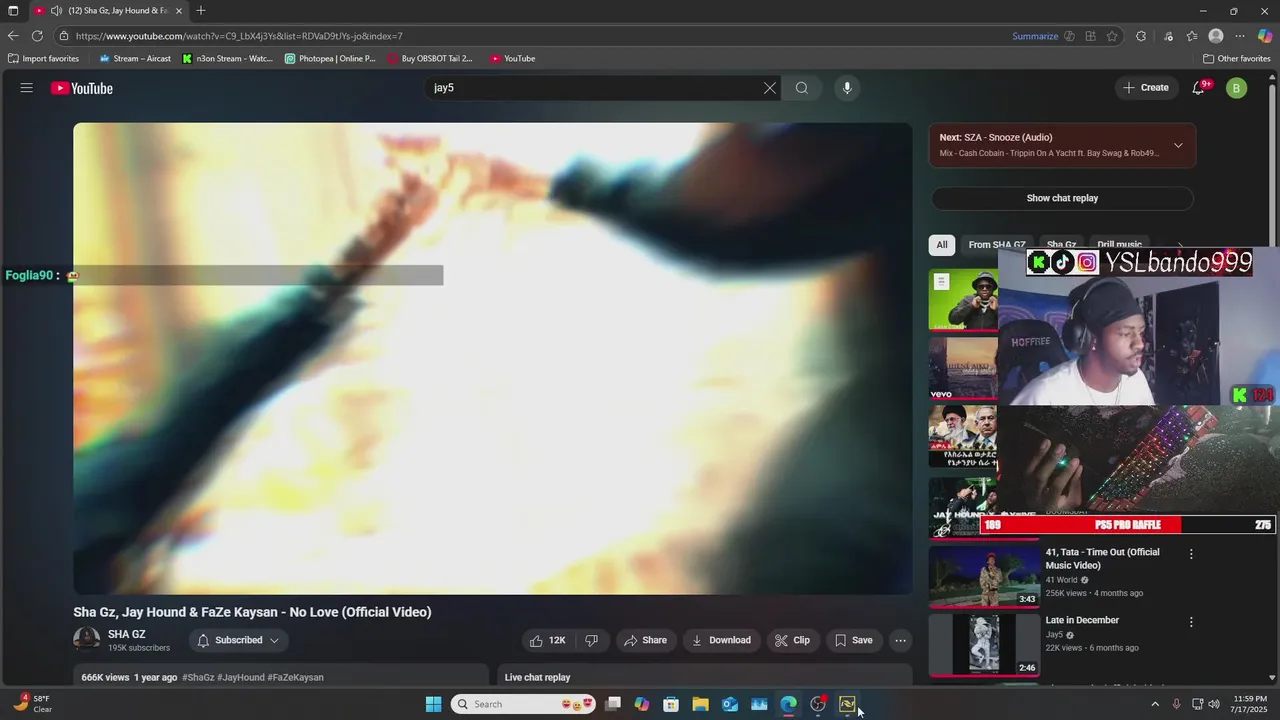Open the account avatar labeled B
Viewport: 1280px width, 720px height.
(1237, 88)
